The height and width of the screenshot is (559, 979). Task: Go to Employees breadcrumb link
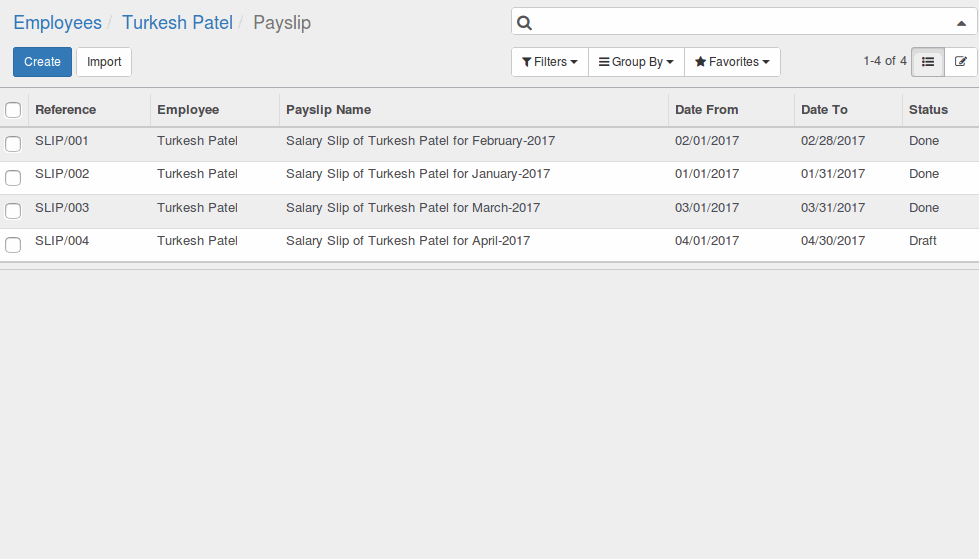click(x=57, y=22)
